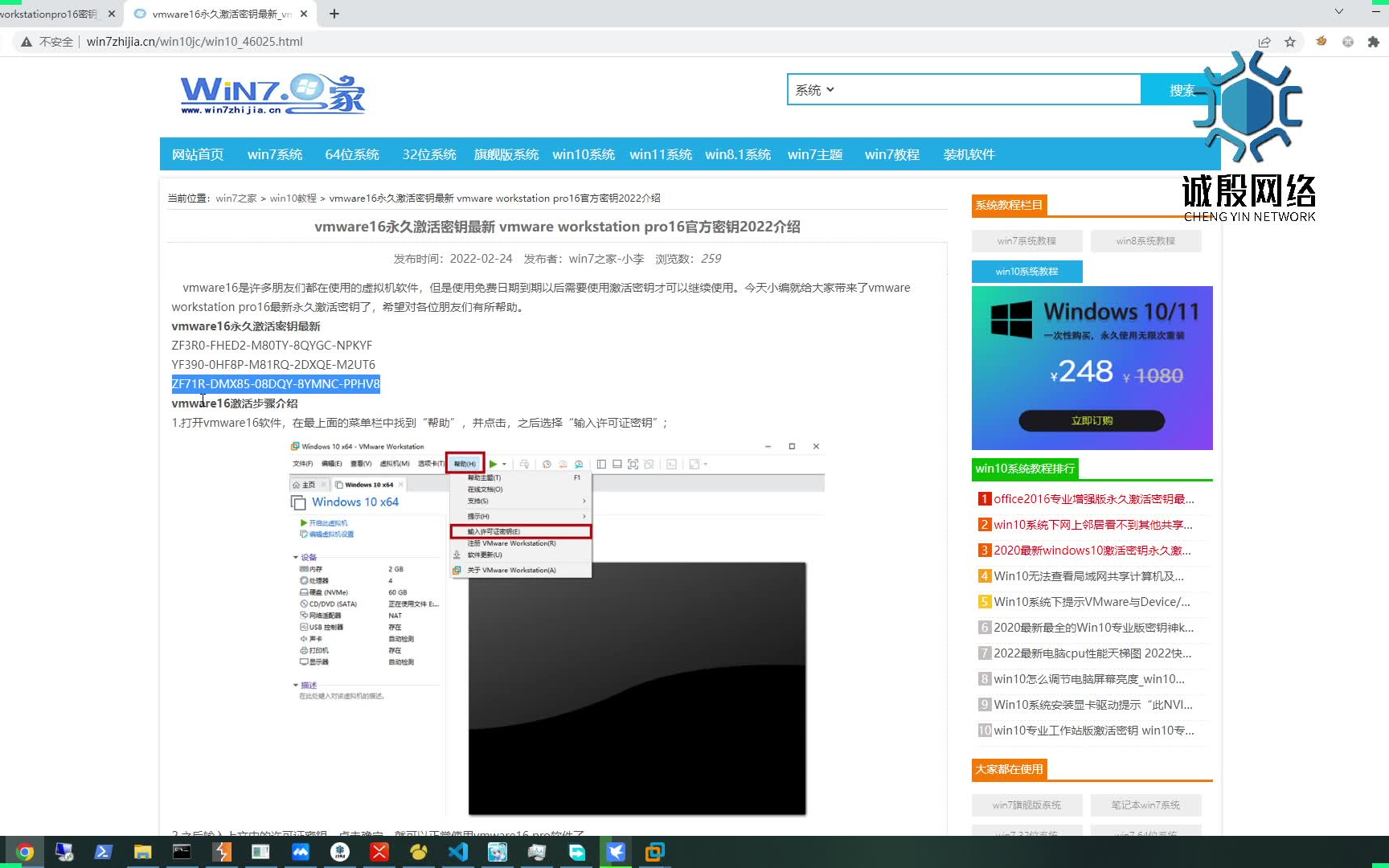Click the VMware help menu tutorial screenshot
Screen dimensions: 1389x868
pyautogui.click(x=556, y=628)
